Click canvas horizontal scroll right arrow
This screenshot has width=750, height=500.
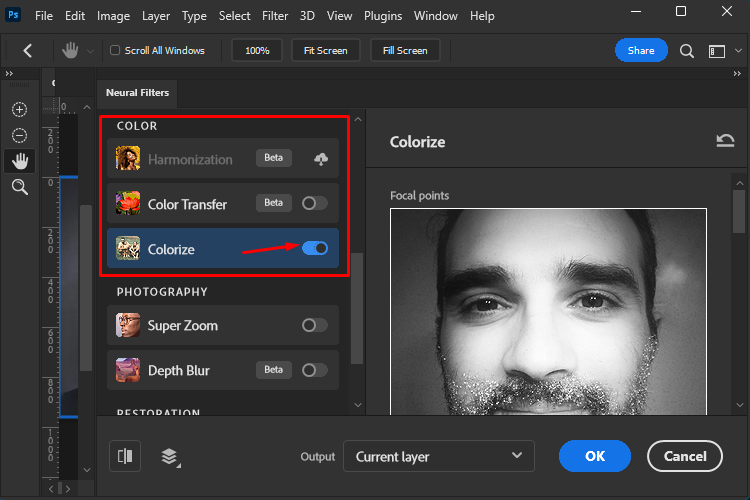point(68,489)
